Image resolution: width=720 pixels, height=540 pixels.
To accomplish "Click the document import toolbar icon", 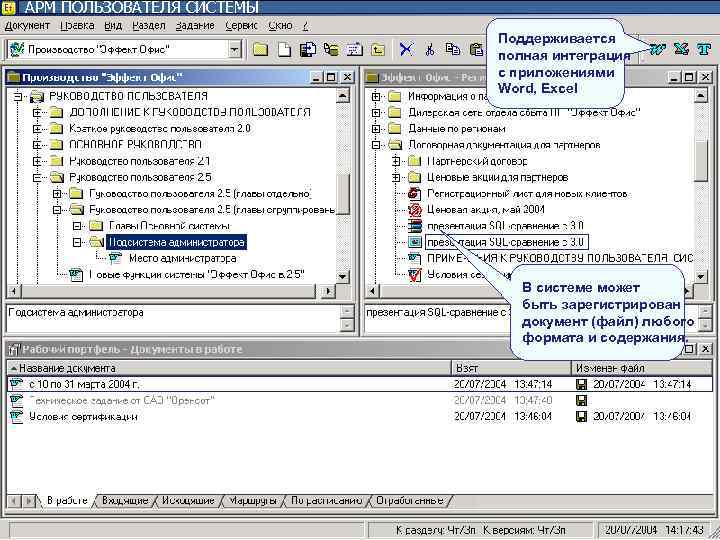I will 307,49.
